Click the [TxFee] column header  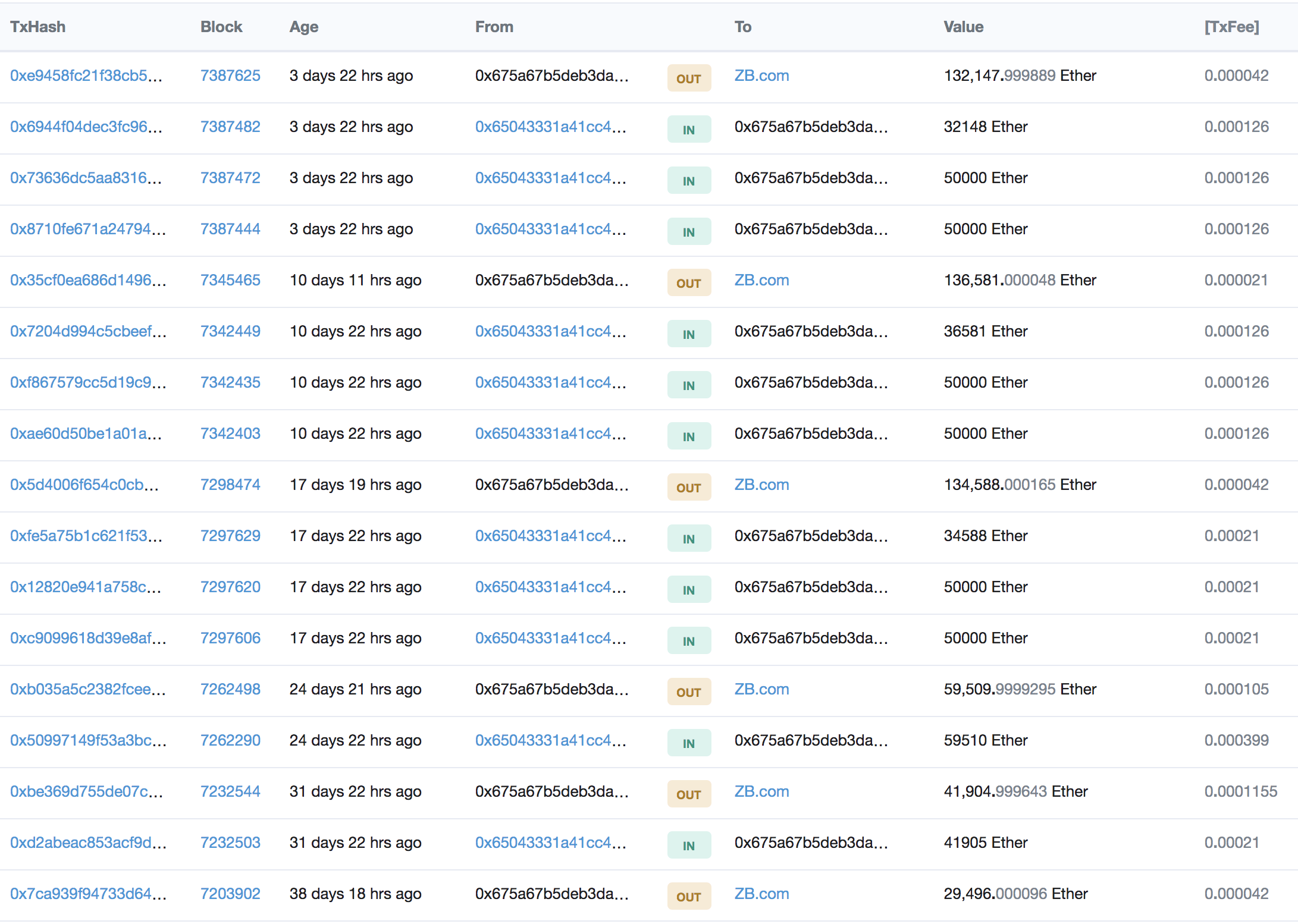tap(1232, 27)
